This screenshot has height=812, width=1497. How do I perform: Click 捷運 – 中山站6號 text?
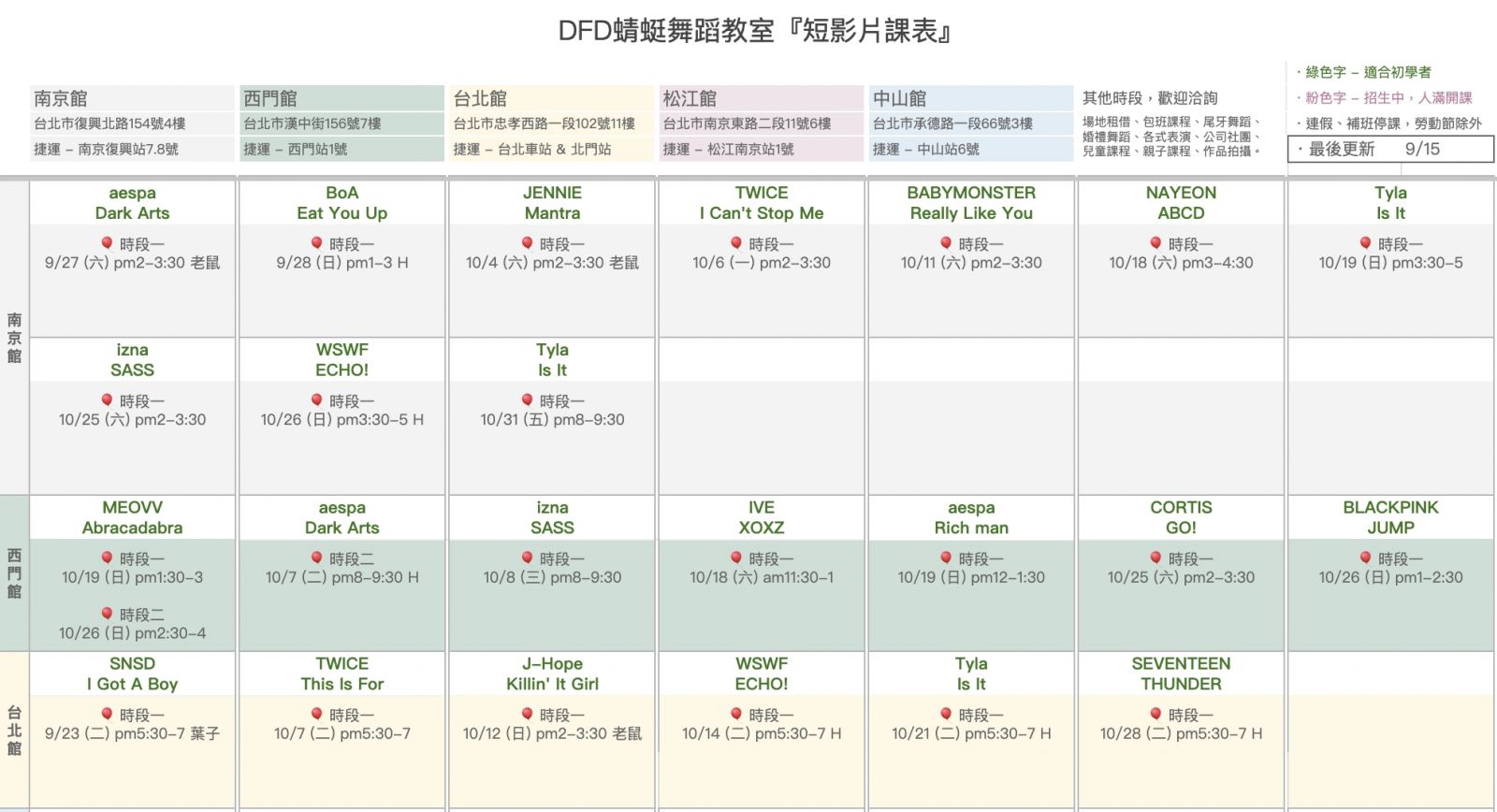tap(925, 149)
